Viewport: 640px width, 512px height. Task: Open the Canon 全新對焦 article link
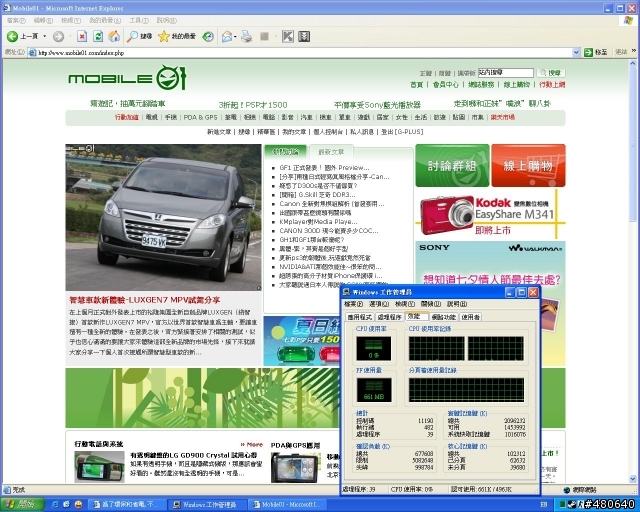coord(332,204)
